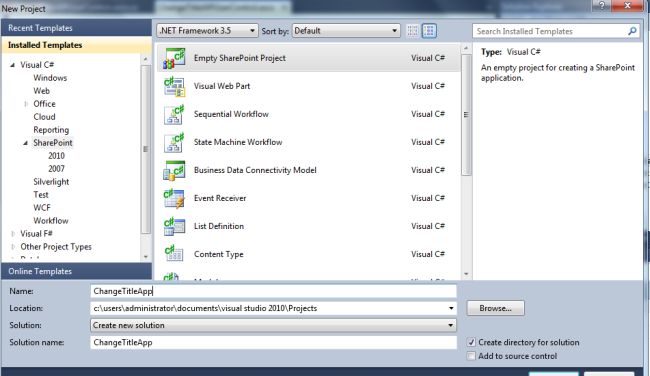Open the Sort by Default dropdown
Screen dimensions: 650x376
tap(346, 31)
